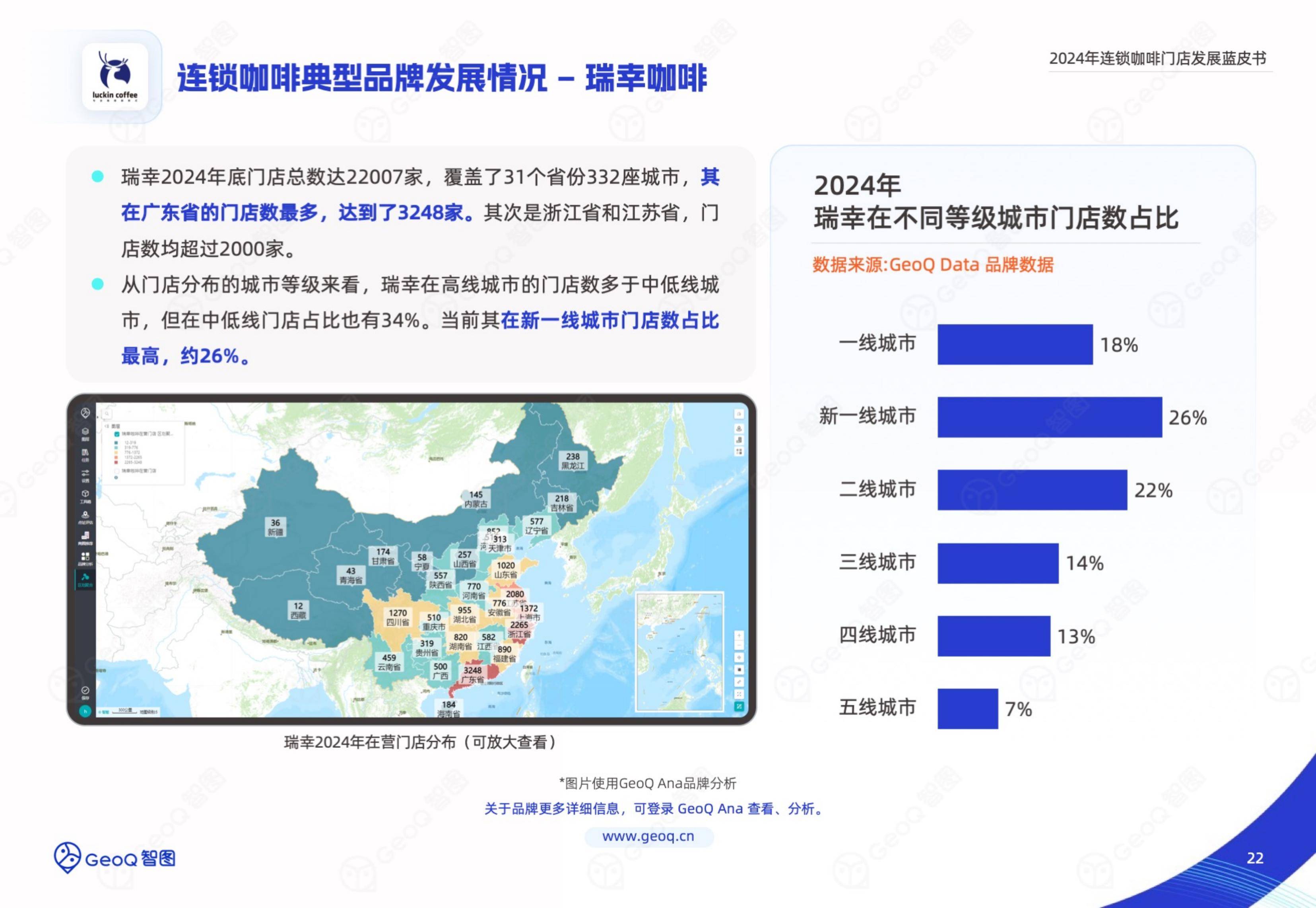This screenshot has width=1316, height=908.
Task: Open the 品牌分析 brand analysis icon
Action: [x=85, y=559]
